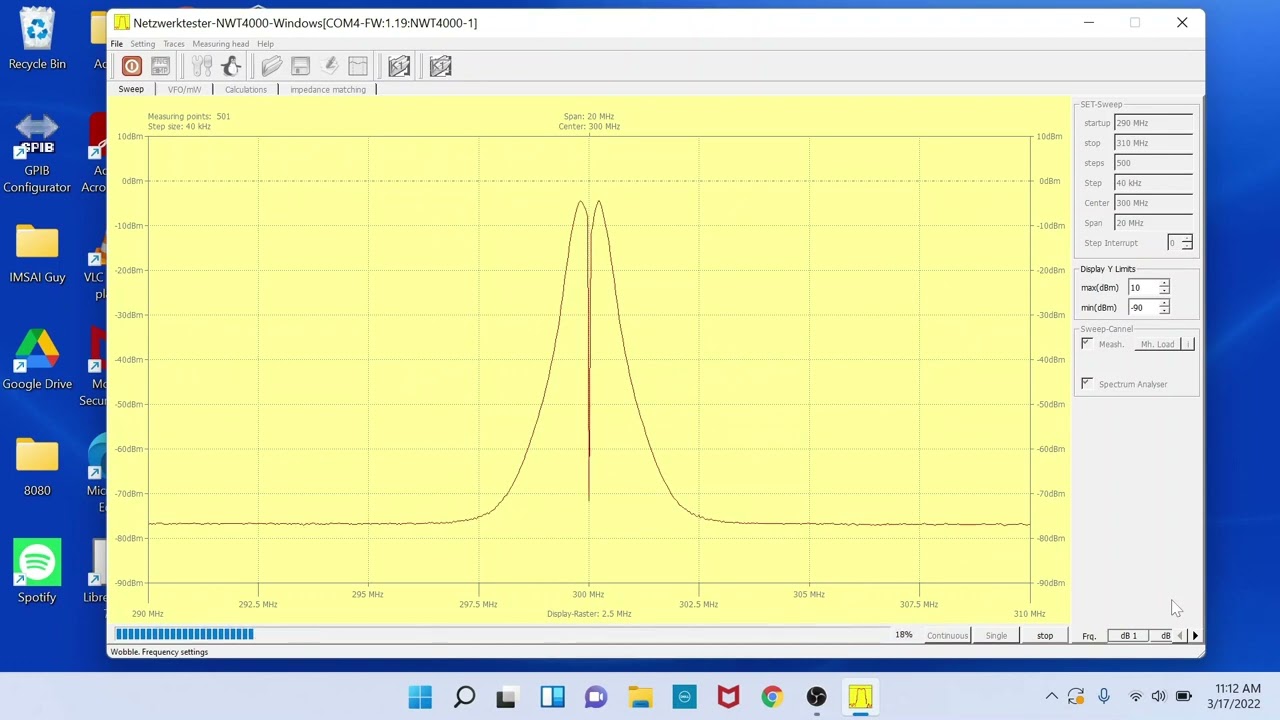The image size is (1280, 720).
Task: Open File Explorer from the taskbar
Action: click(x=640, y=697)
